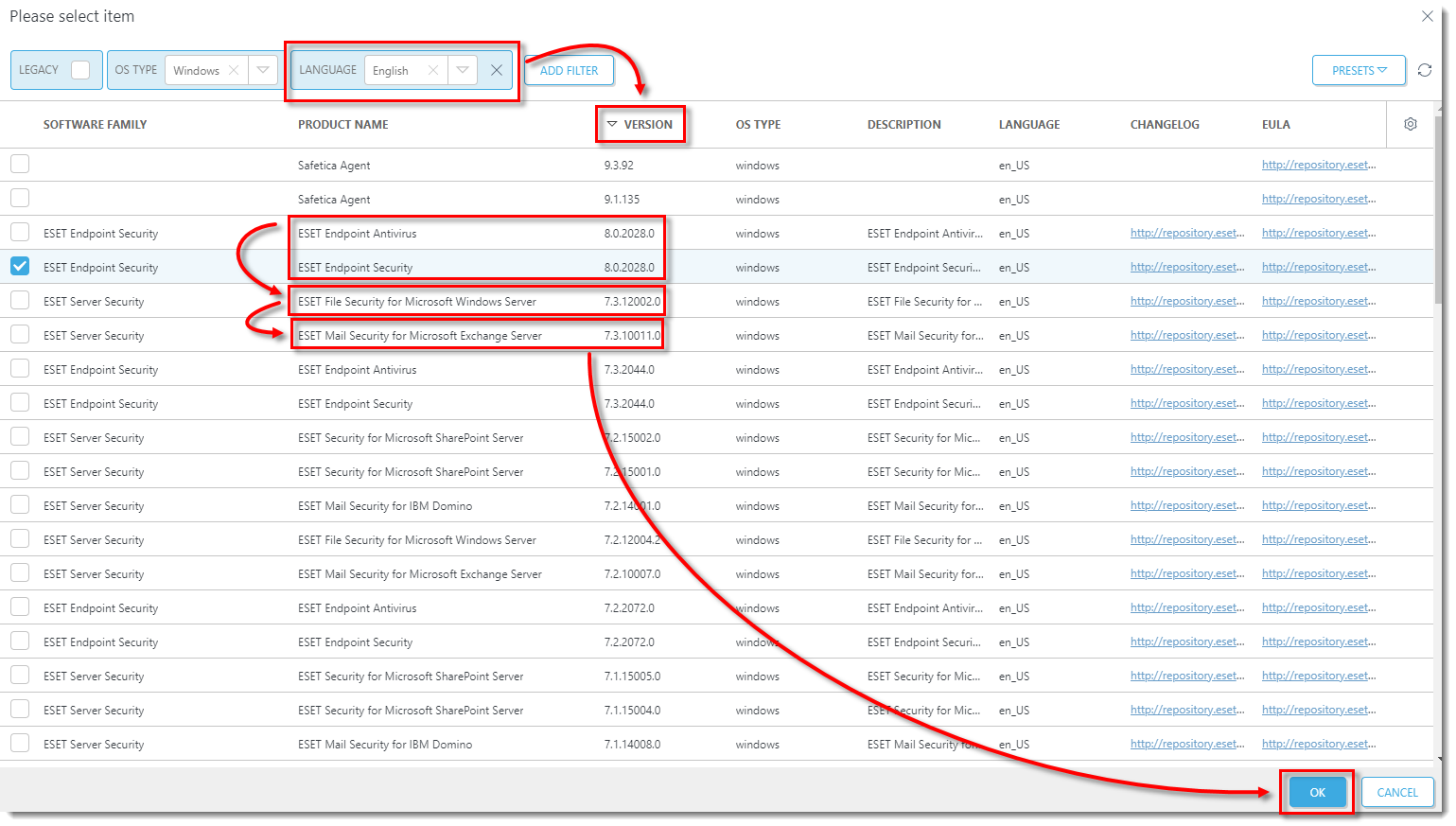
Task: Sort by Changelog column header
Action: (x=1165, y=124)
